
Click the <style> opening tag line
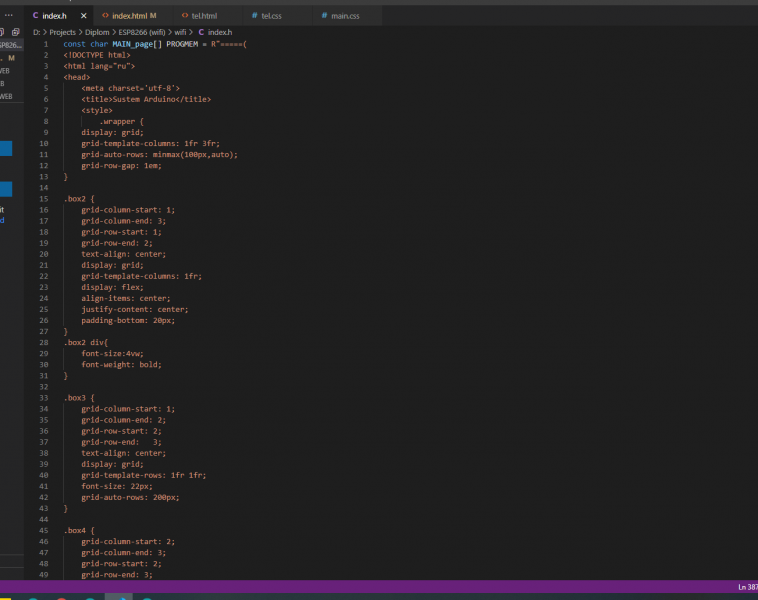(97, 110)
